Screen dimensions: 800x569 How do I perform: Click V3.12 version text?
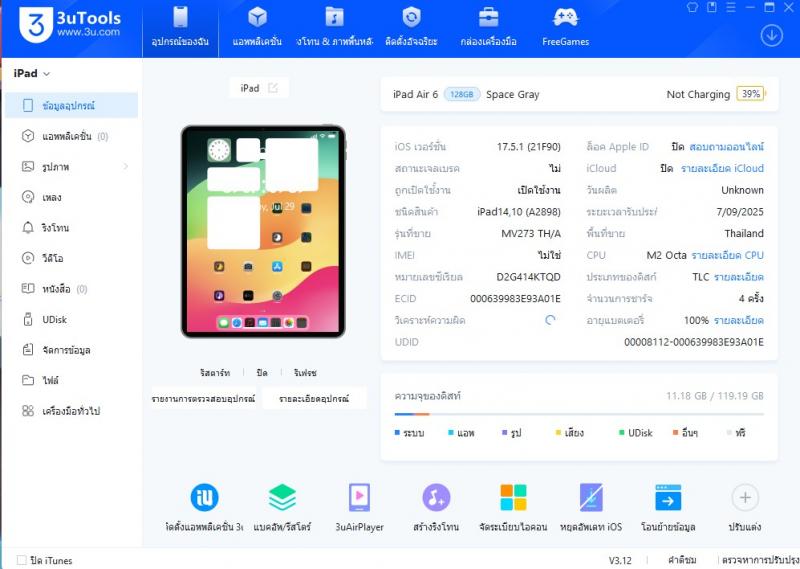[620, 560]
